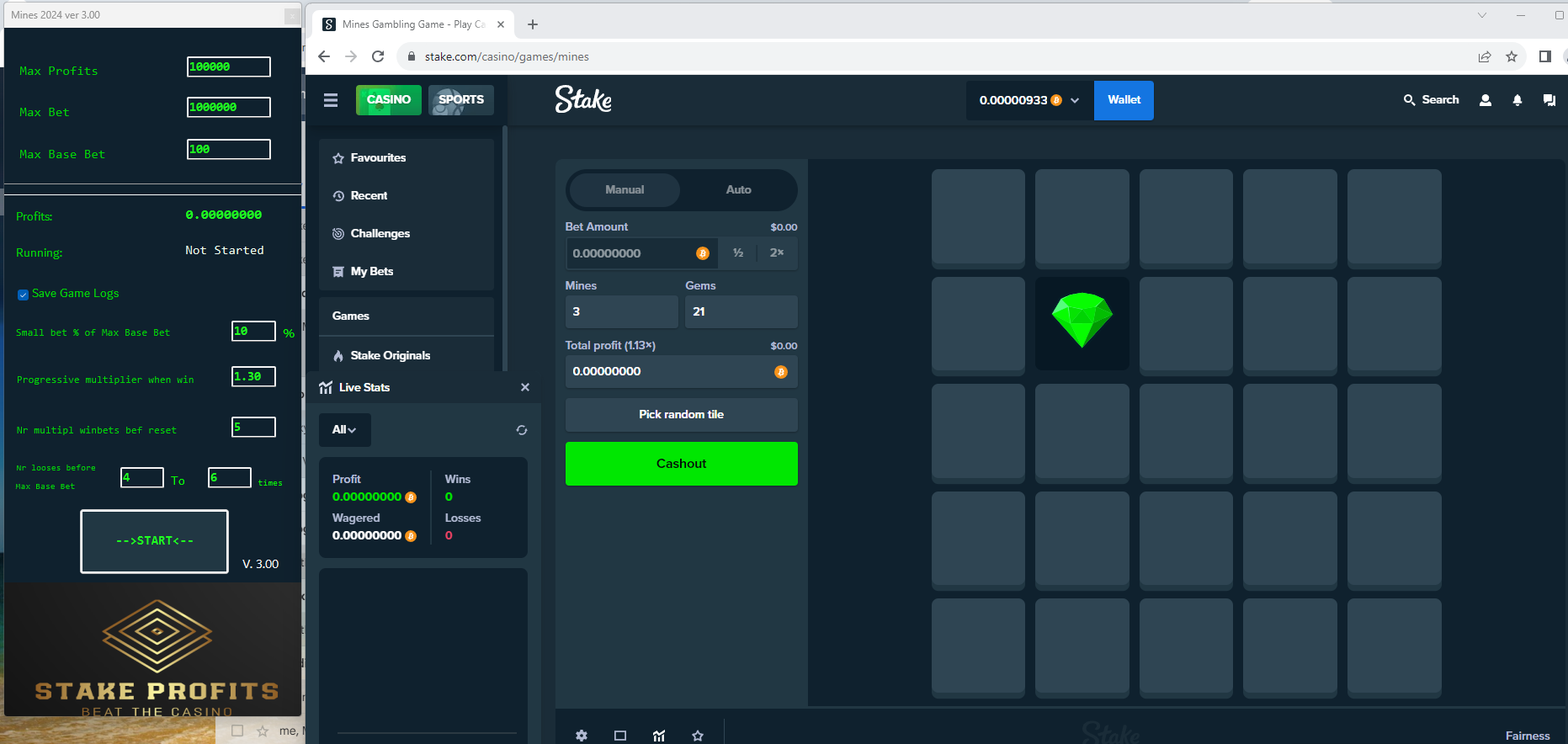Open the Mines count selector
This screenshot has height=744, width=1568.
[x=621, y=311]
